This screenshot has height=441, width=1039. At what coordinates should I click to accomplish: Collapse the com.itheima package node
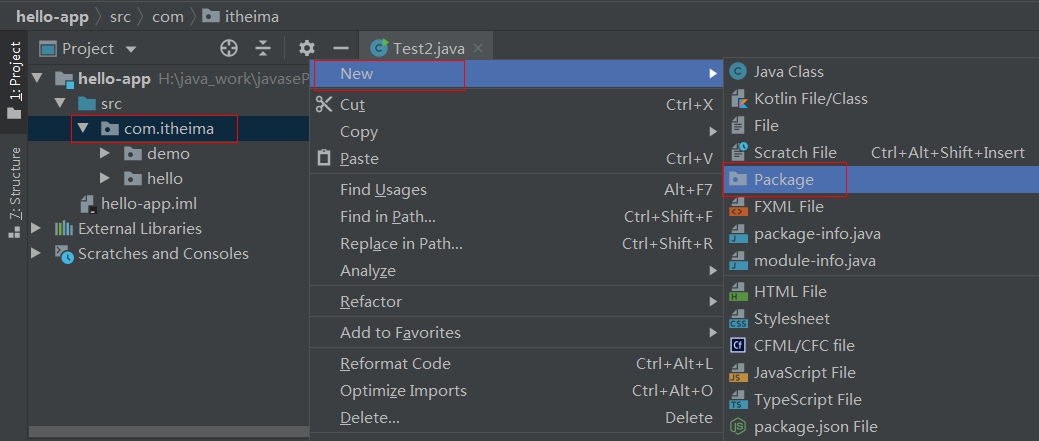click(83, 129)
